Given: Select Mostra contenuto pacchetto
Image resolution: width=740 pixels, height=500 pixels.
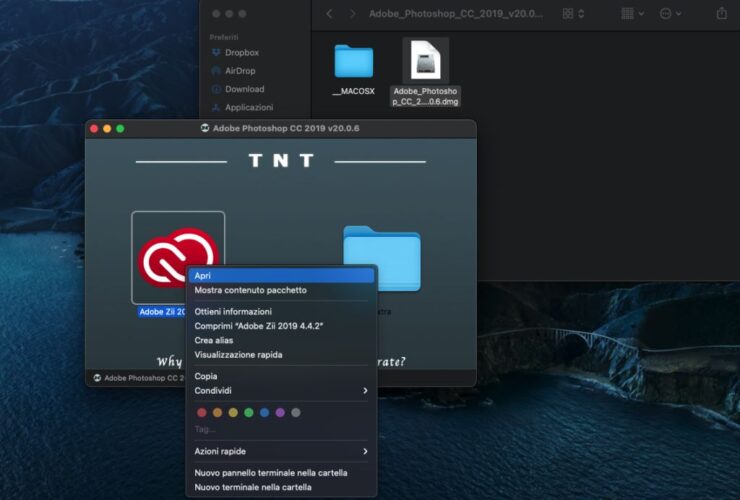Looking at the screenshot, I should (250, 290).
